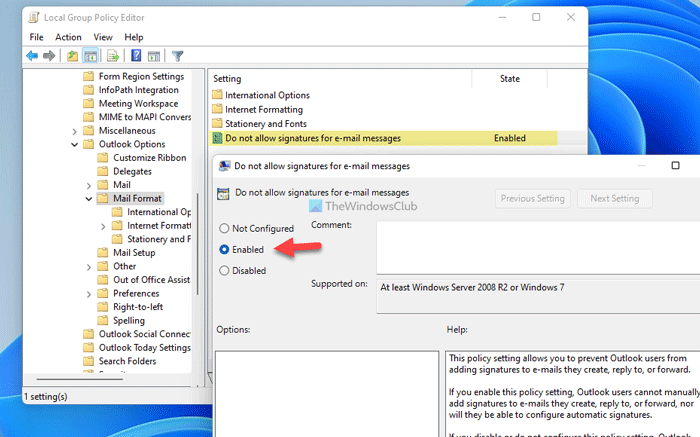Click the Search Folders folder icon
The width and height of the screenshot is (700, 437).
tap(89, 361)
